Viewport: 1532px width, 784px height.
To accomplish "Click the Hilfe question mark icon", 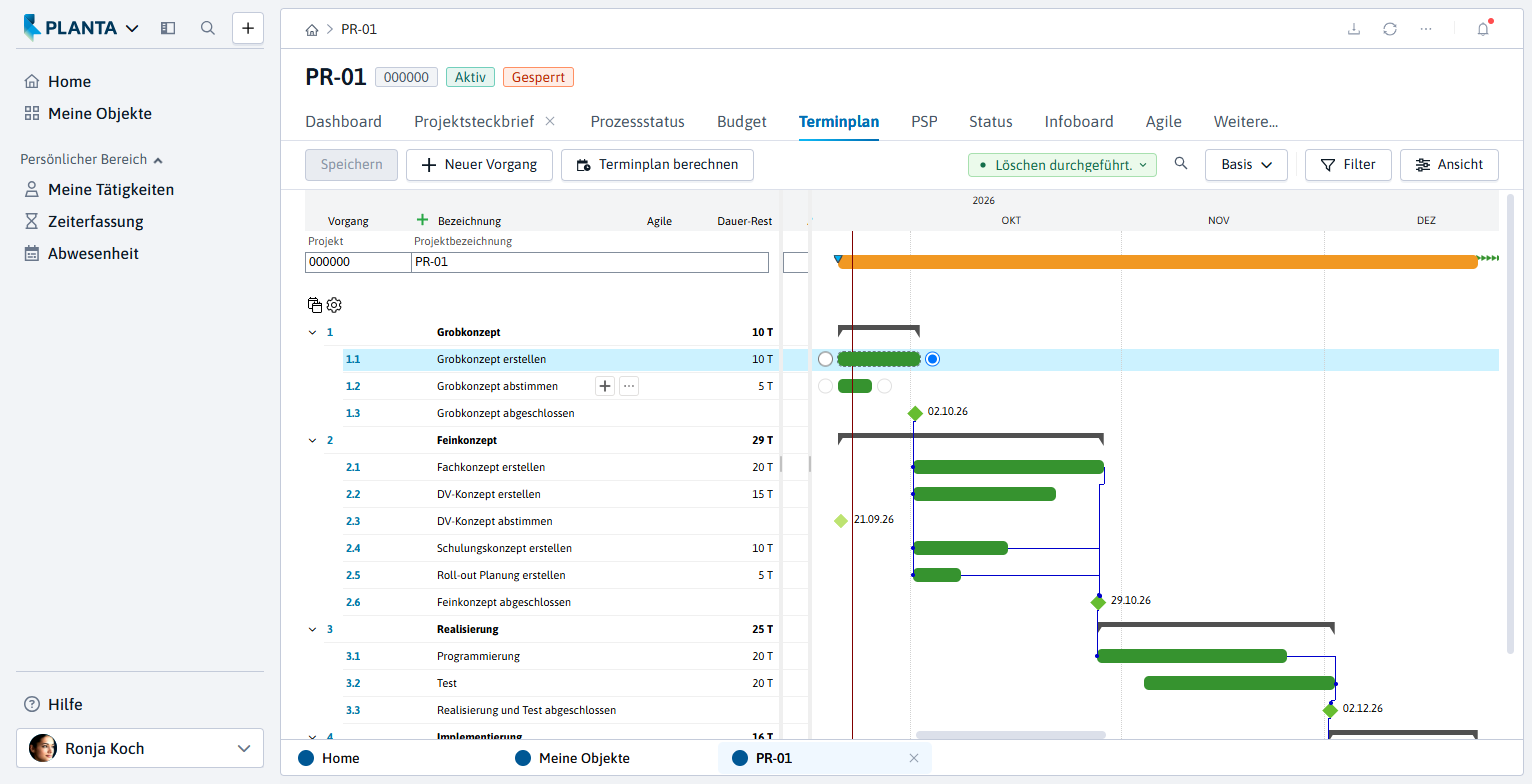I will (x=32, y=704).
